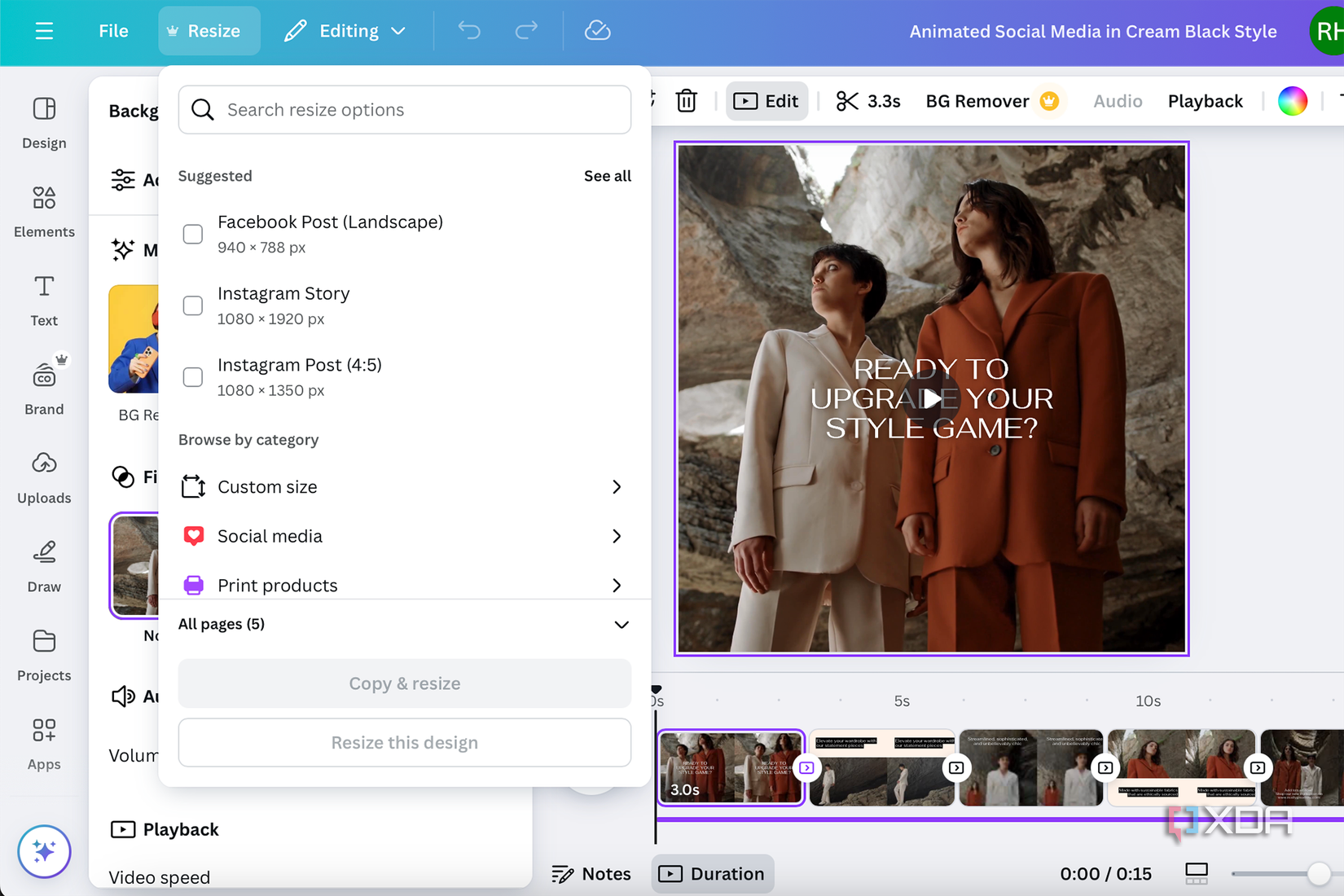Image resolution: width=1344 pixels, height=896 pixels.
Task: Check the Instagram Story size option
Action: [x=193, y=305]
